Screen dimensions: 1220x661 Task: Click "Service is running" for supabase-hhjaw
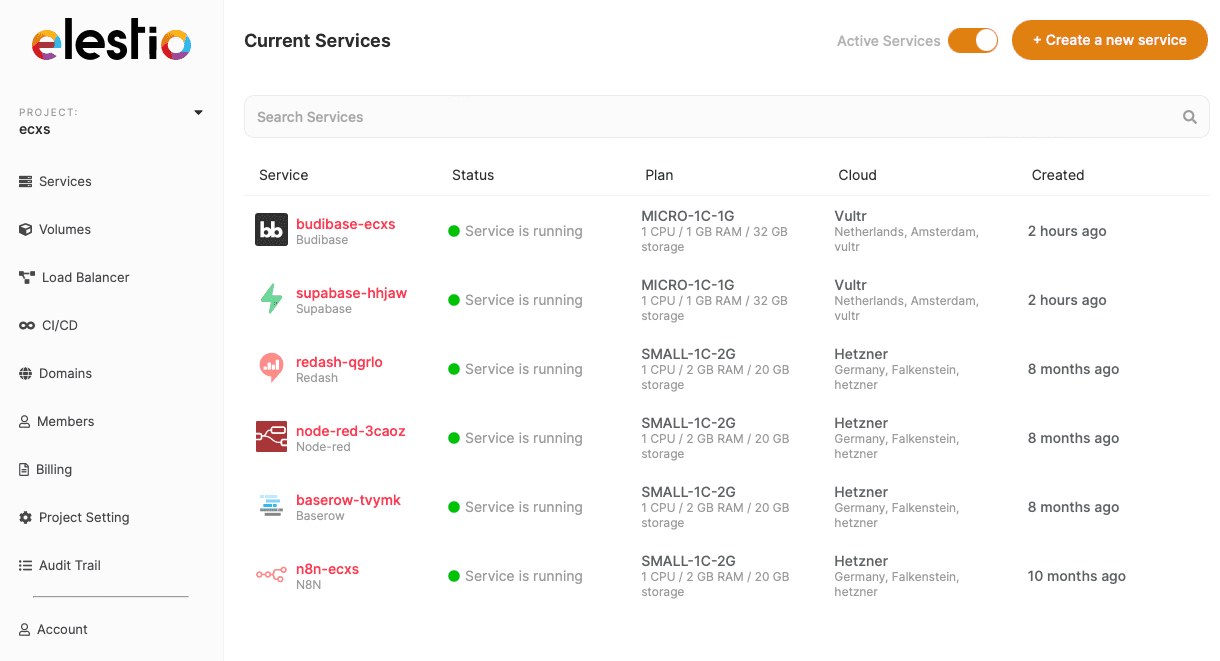pos(523,300)
